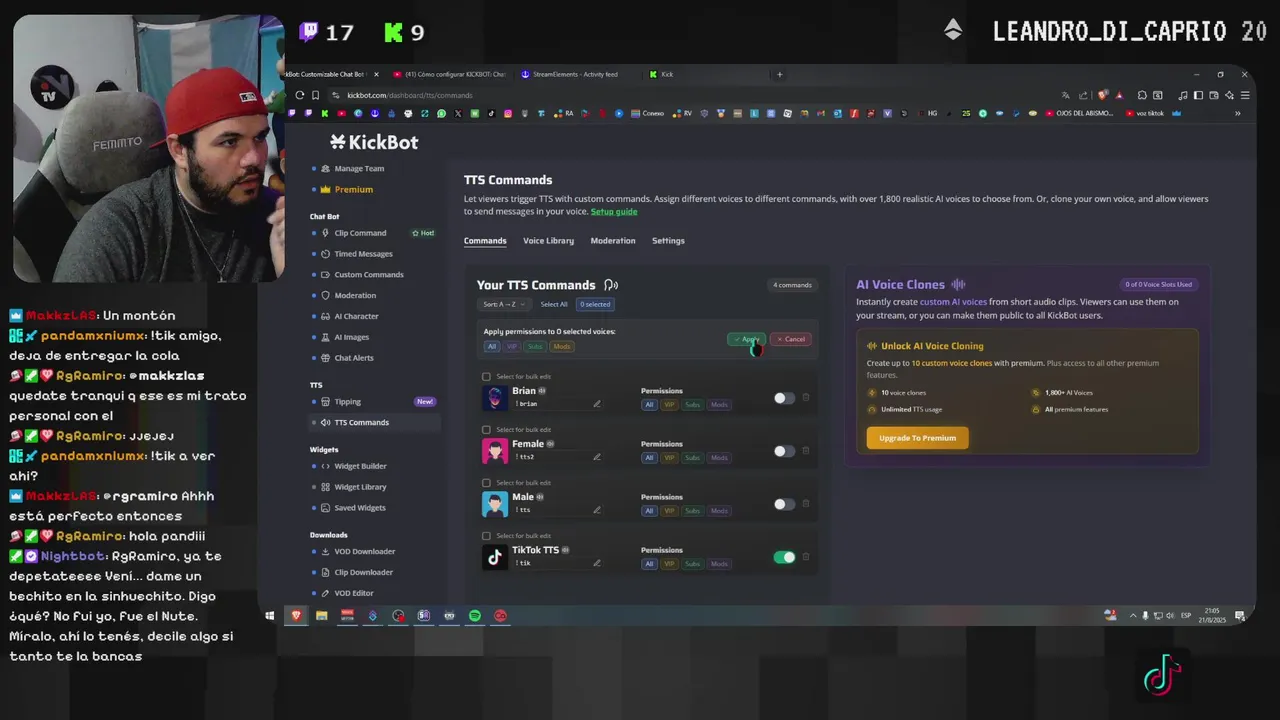1280x720 pixels.
Task: Switch to the Commands tab
Action: [485, 241]
